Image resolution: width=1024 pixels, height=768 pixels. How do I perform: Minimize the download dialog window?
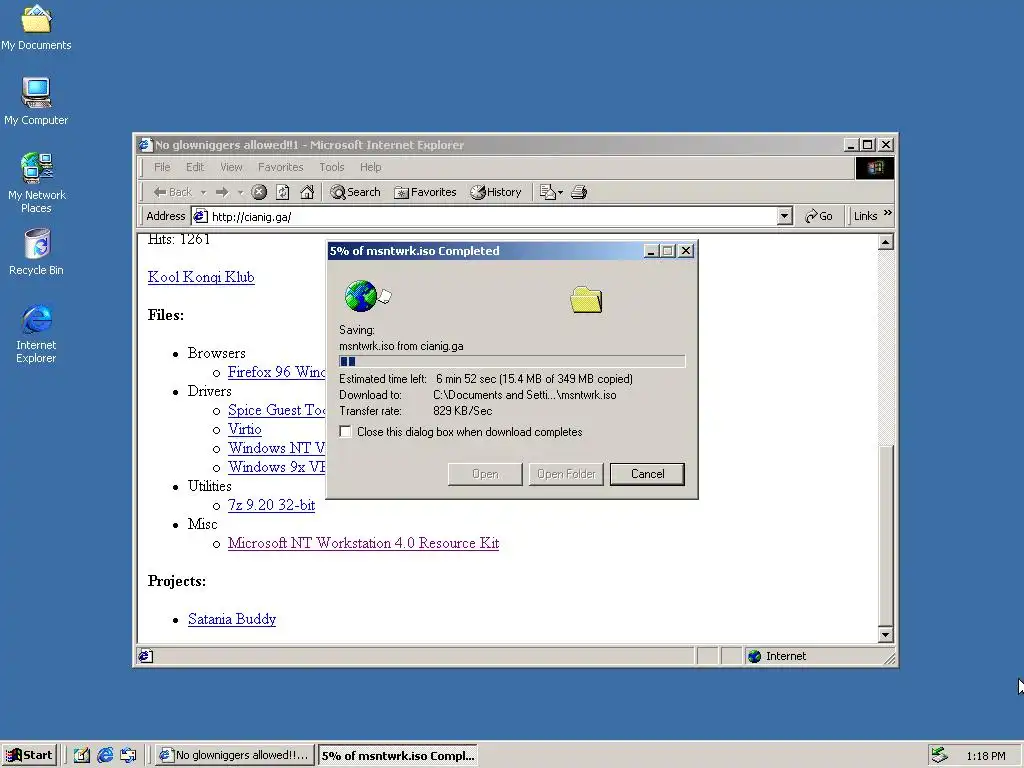point(651,251)
